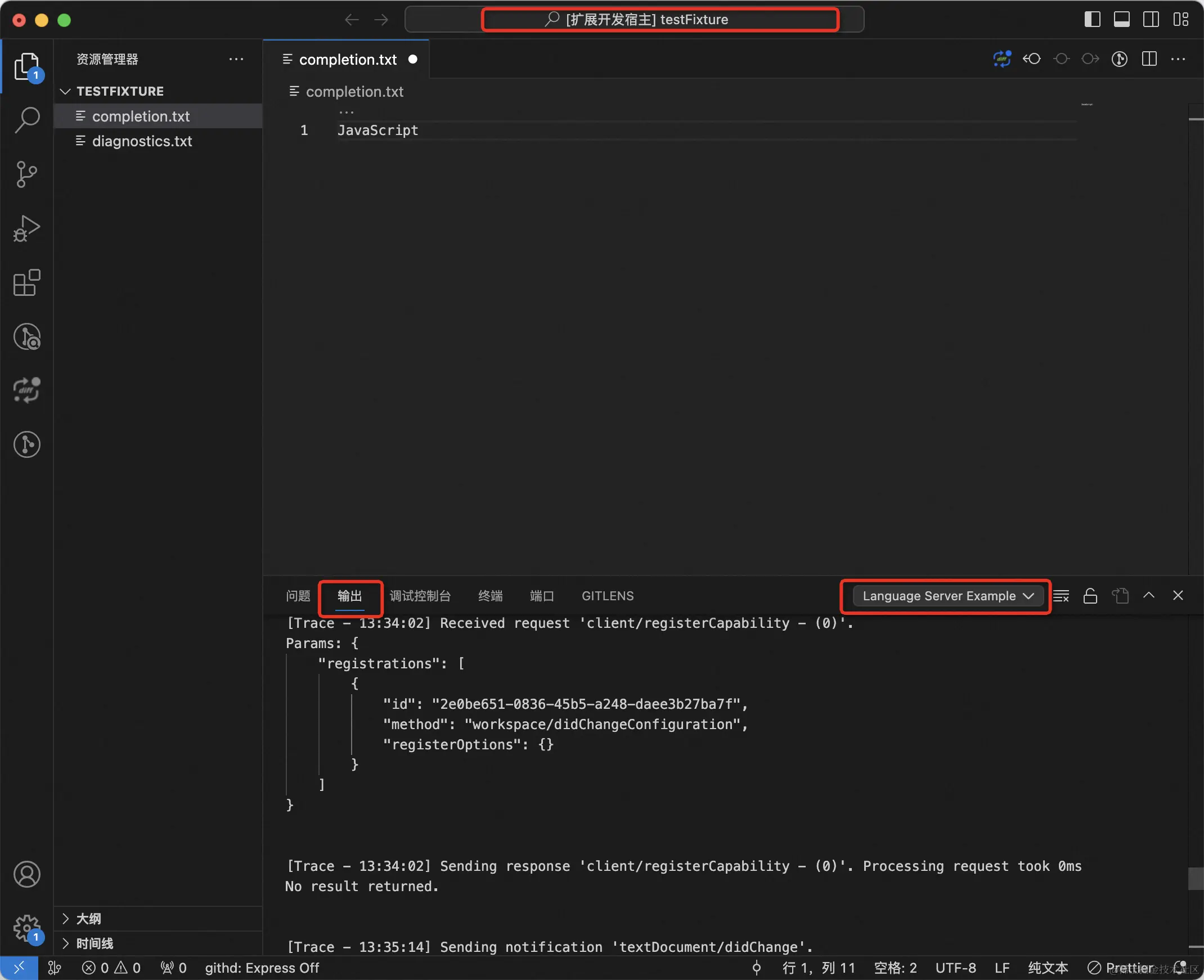Click the source control branch status icon

tap(55, 968)
